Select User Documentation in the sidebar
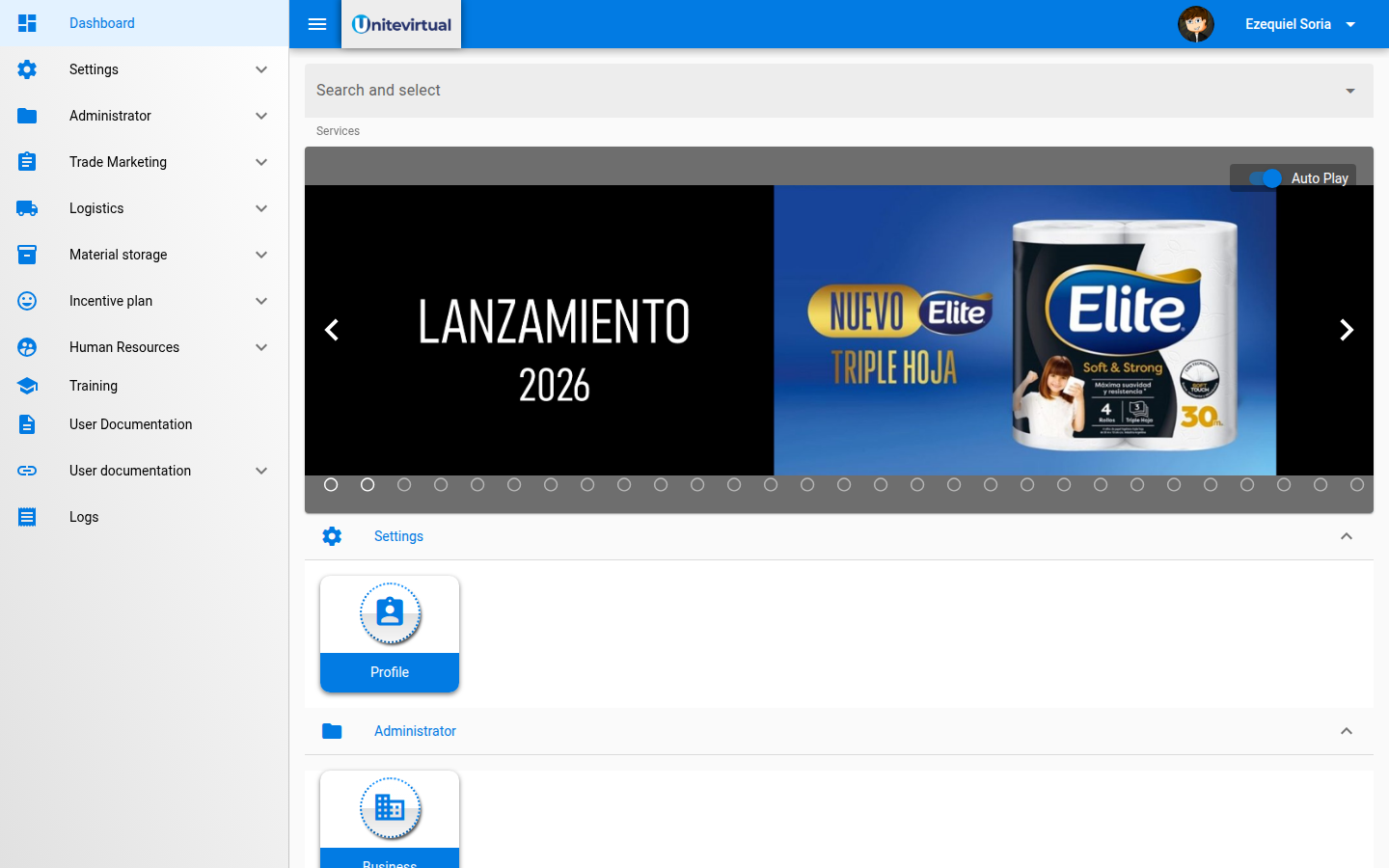The height and width of the screenshot is (868, 1389). pos(130,424)
